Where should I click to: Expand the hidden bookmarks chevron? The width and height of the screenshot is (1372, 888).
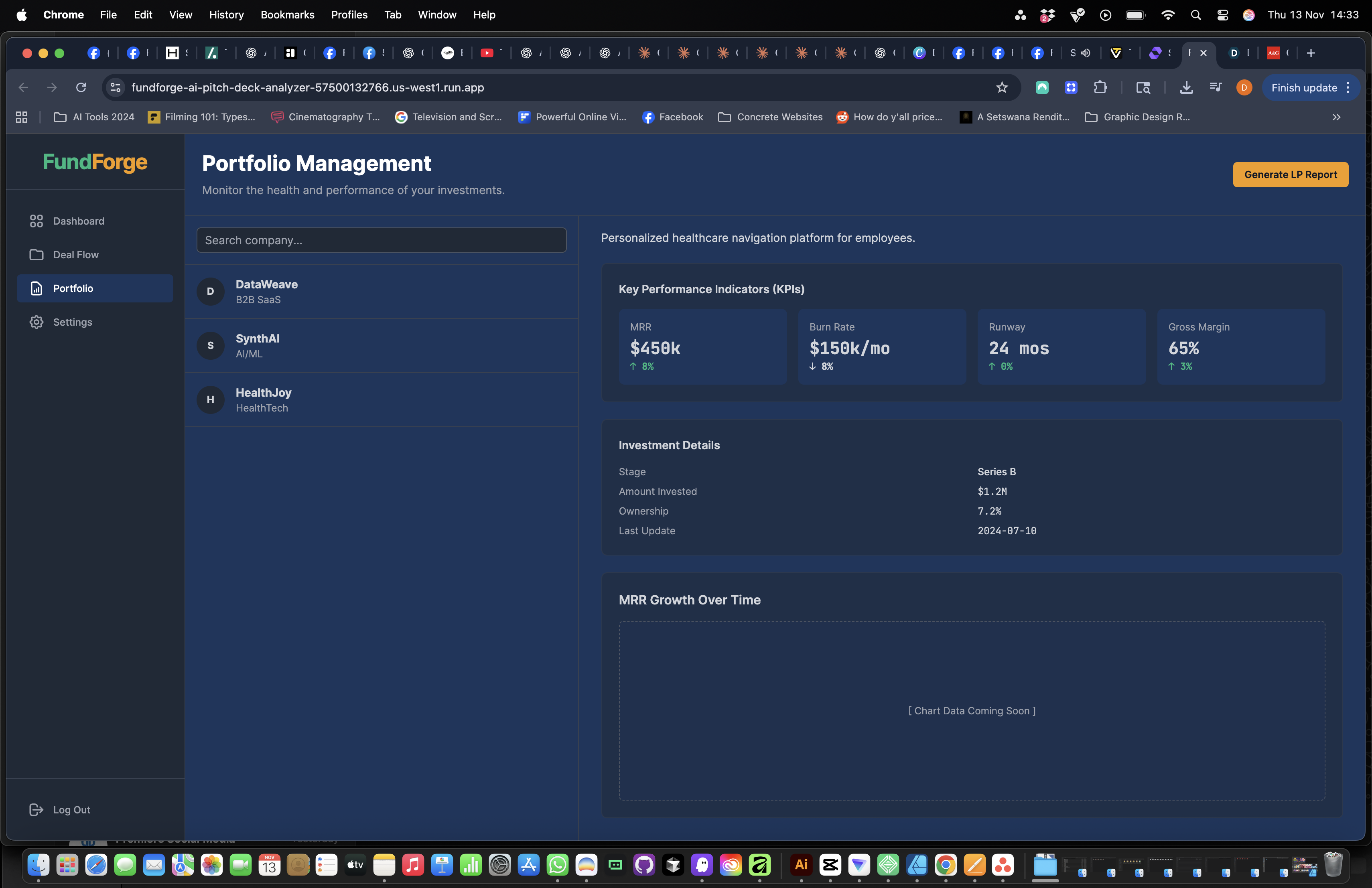[x=1336, y=117]
